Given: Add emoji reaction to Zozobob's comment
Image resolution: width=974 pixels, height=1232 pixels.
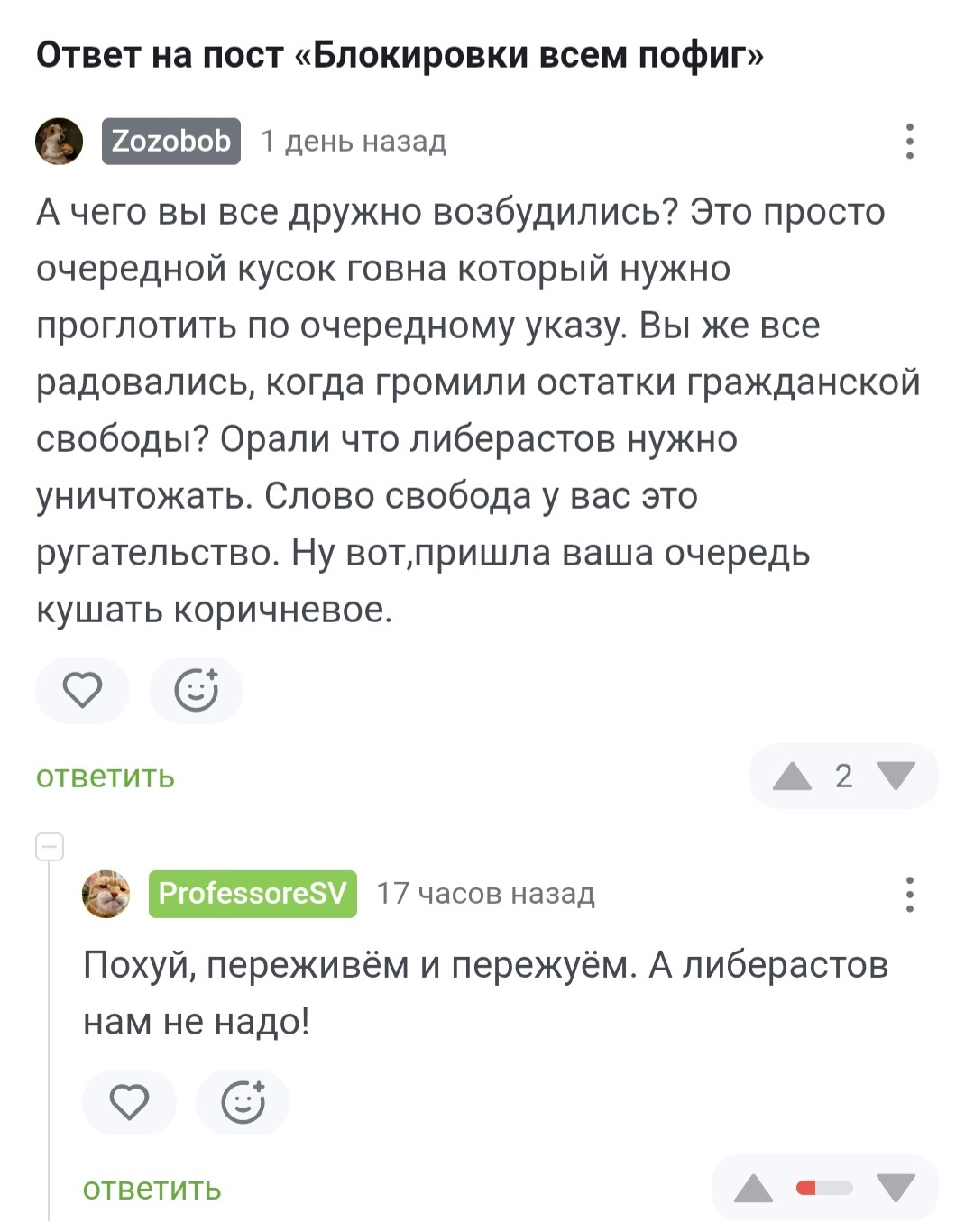Looking at the screenshot, I should click(196, 691).
